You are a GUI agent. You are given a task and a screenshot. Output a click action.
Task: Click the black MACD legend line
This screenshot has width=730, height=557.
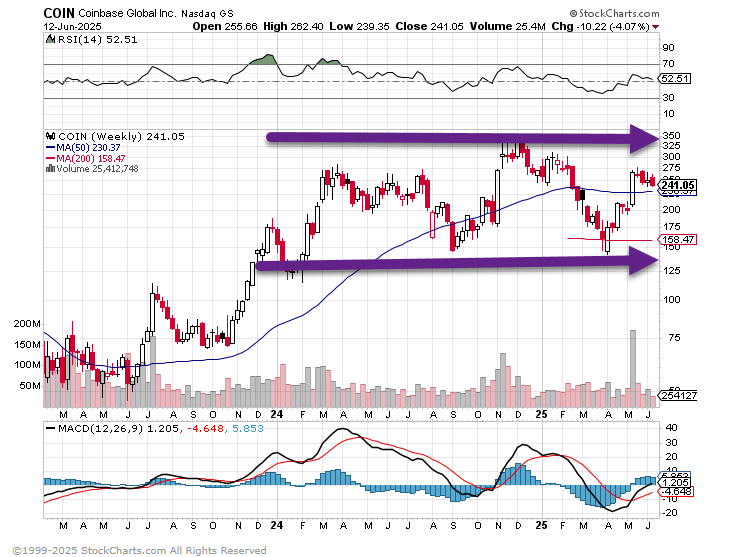click(x=50, y=428)
